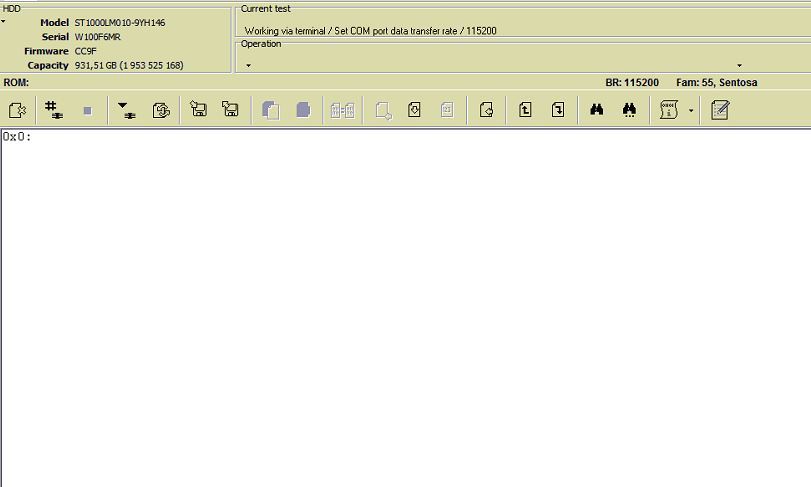Click the Fam: 55, Sentosa text
Image resolution: width=811 pixels, height=487 pixels.
717,83
